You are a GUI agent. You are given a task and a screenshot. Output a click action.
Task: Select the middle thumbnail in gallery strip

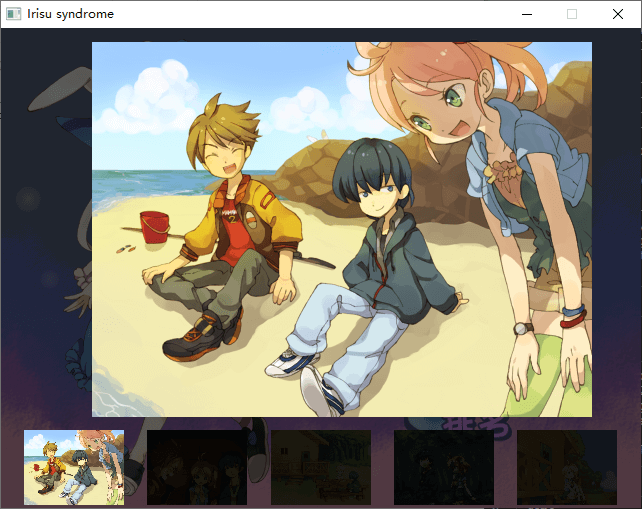click(x=320, y=467)
